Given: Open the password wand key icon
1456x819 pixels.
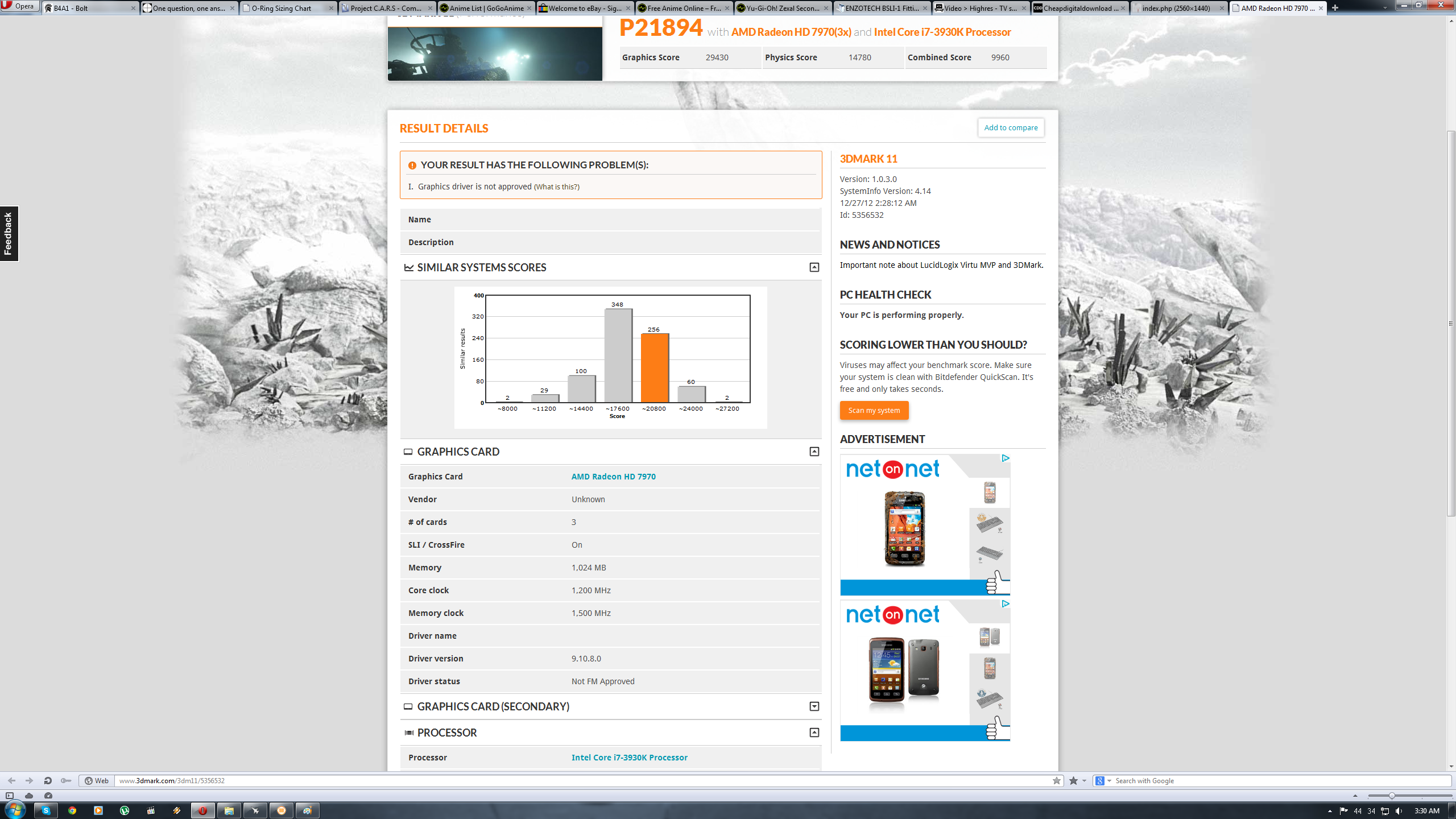Looking at the screenshot, I should pos(66,780).
